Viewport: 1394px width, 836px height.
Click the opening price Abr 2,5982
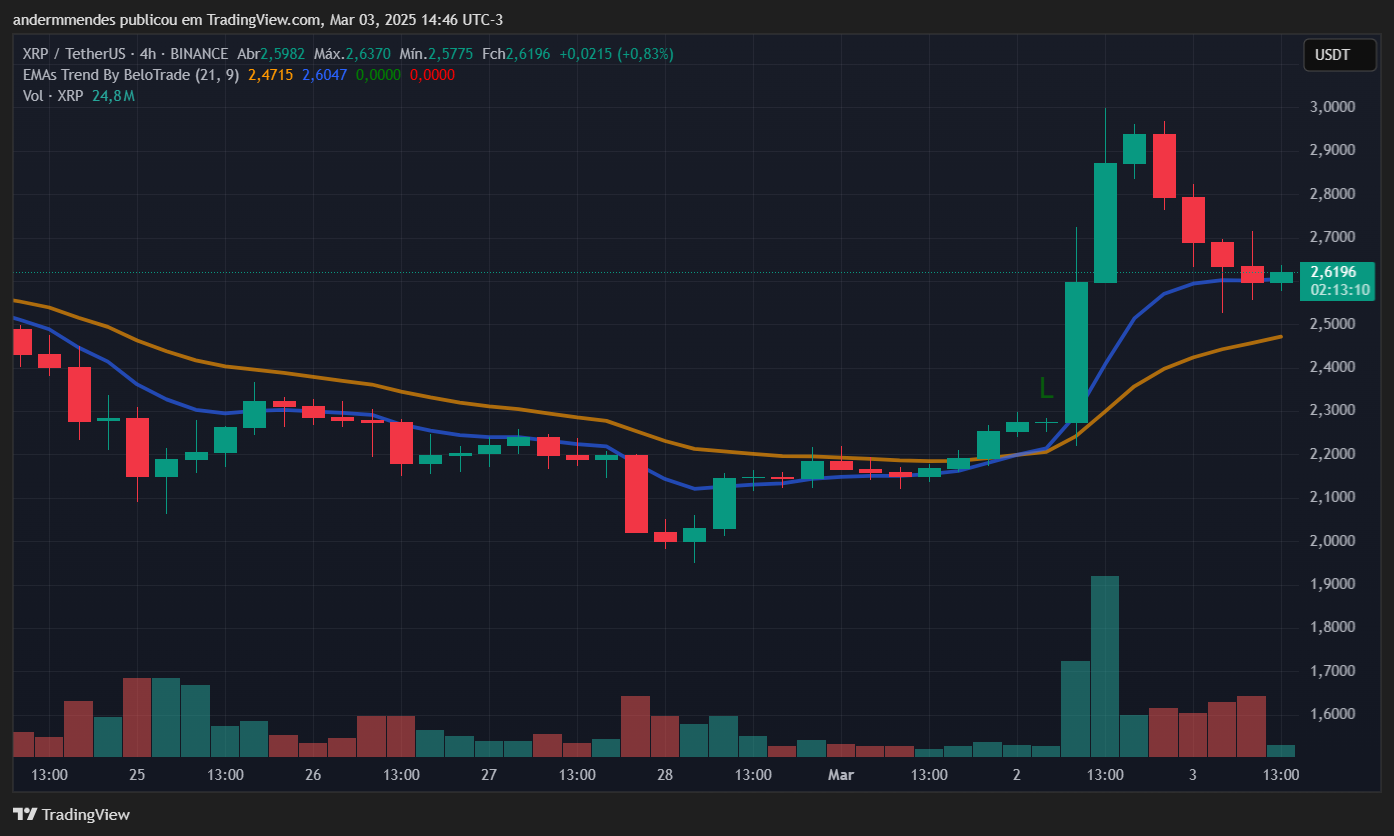click(x=272, y=54)
